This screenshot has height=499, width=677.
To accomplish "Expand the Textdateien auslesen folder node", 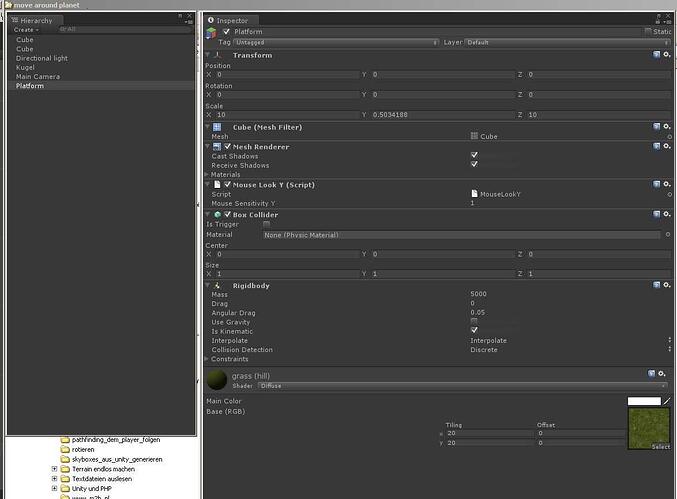I will pos(54,478).
